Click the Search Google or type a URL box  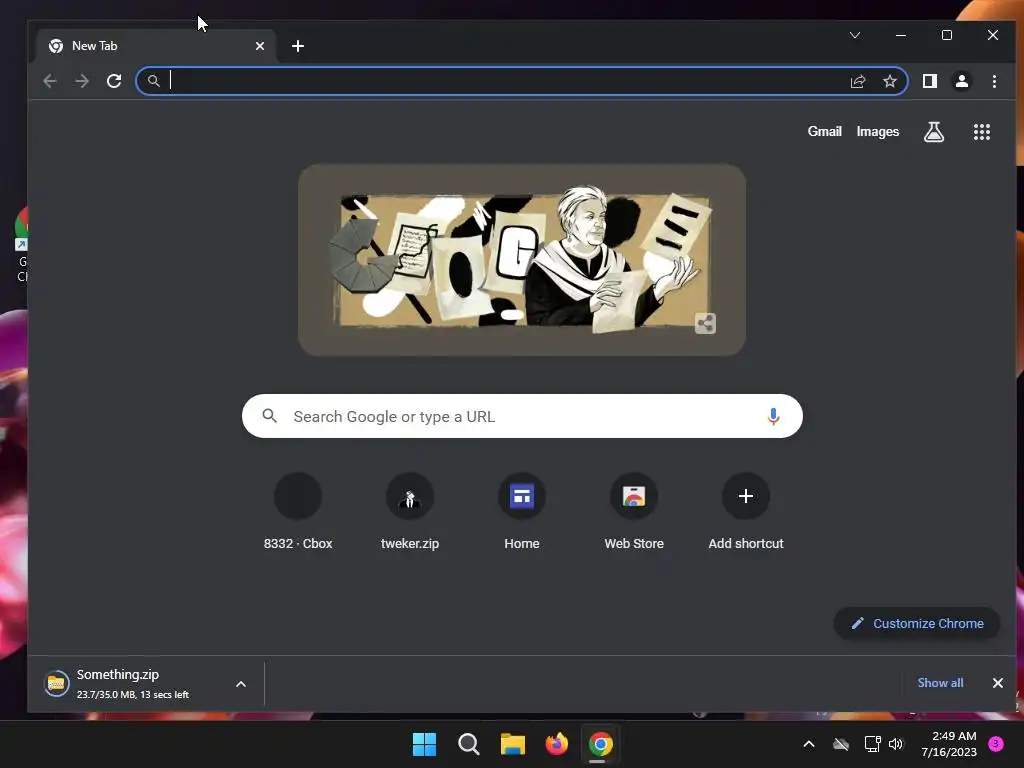522,416
